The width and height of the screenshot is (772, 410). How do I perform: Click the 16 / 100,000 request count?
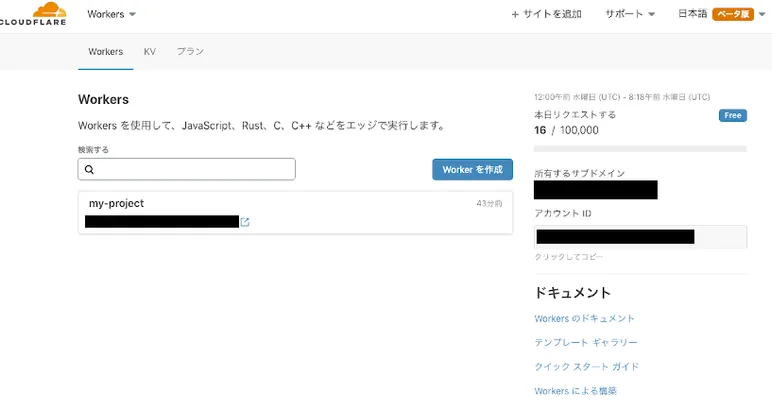(x=566, y=130)
